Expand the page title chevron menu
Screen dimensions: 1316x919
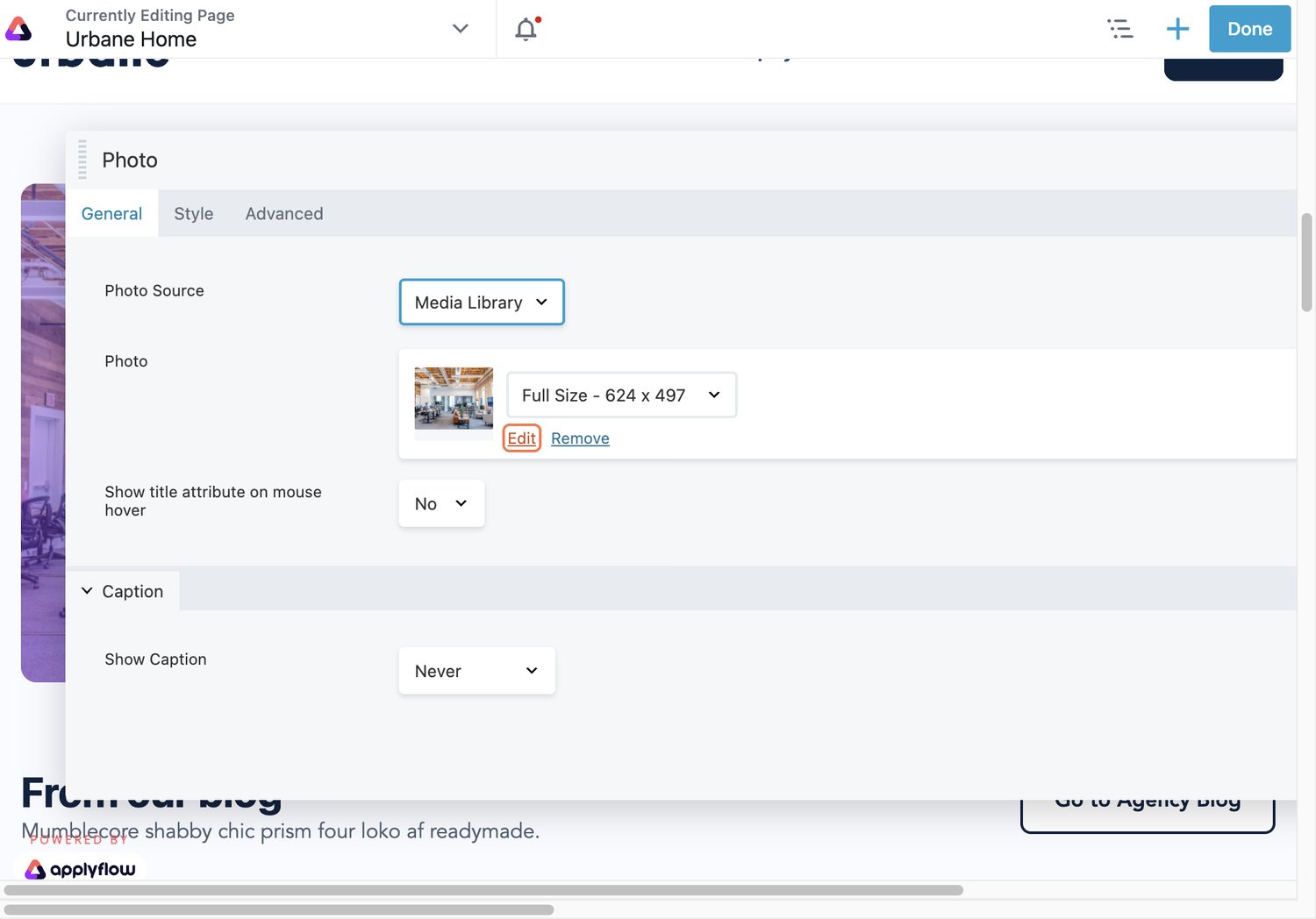click(460, 29)
